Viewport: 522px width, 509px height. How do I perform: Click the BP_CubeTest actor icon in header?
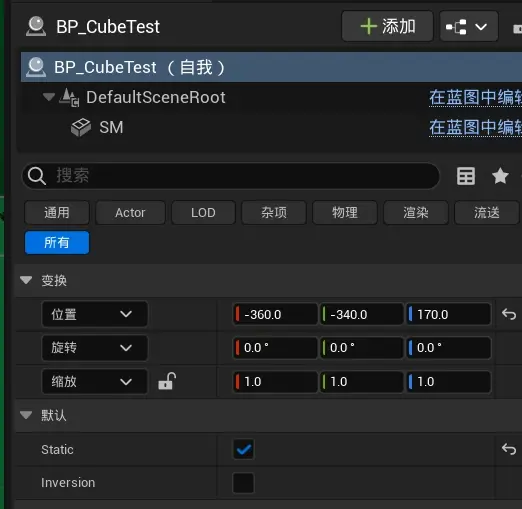[36, 26]
